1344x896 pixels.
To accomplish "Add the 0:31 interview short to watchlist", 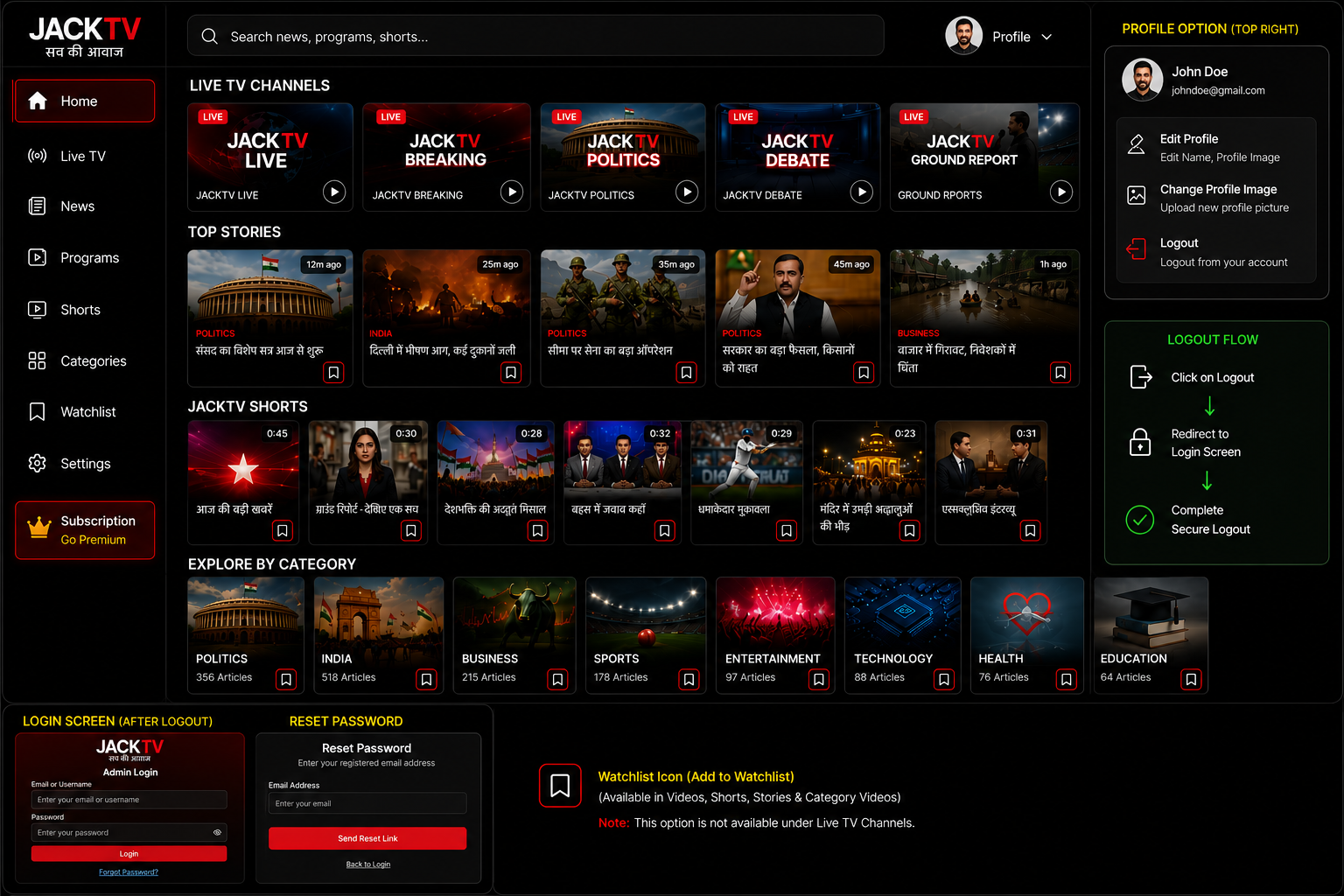I will (x=1031, y=530).
